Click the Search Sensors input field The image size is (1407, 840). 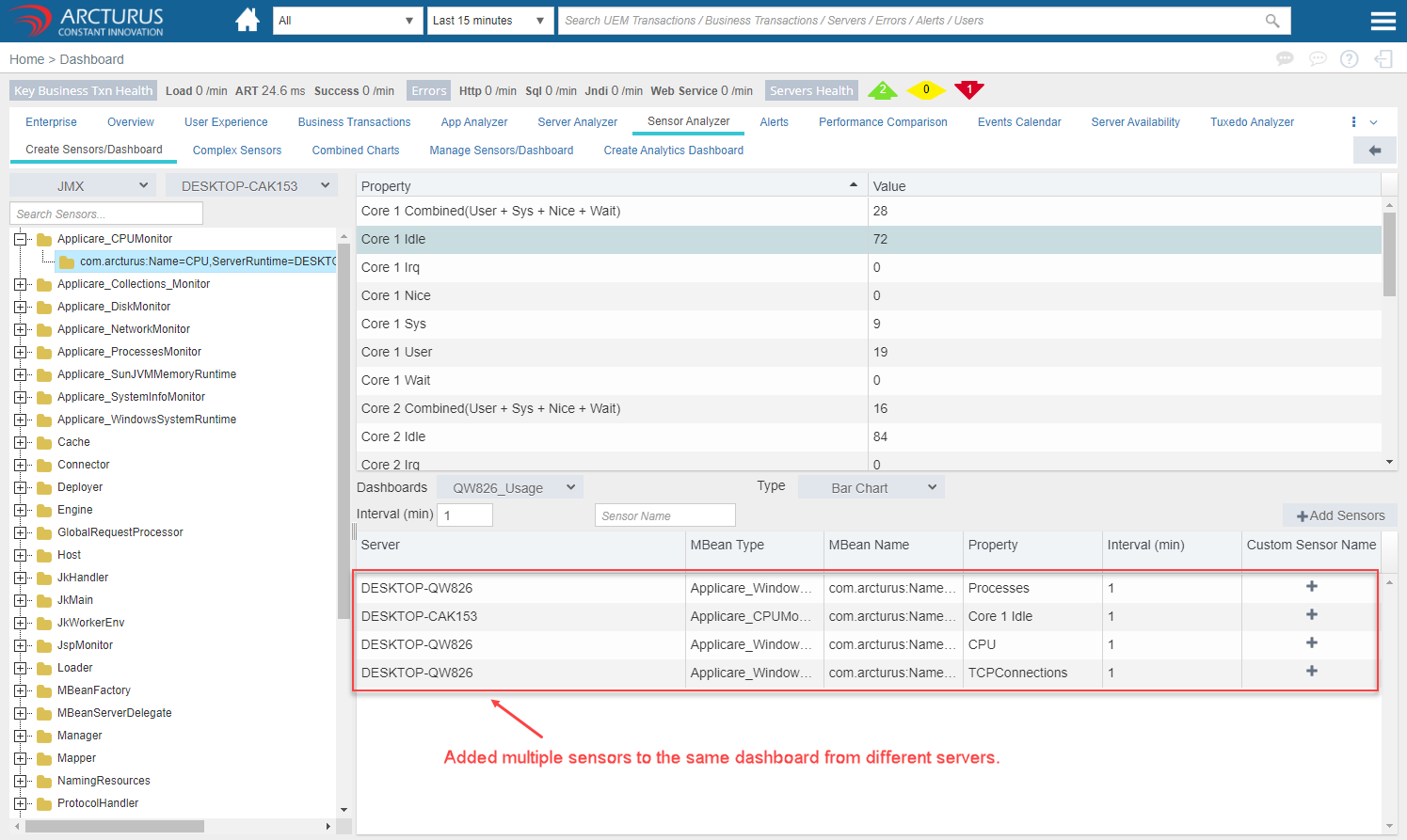106,214
